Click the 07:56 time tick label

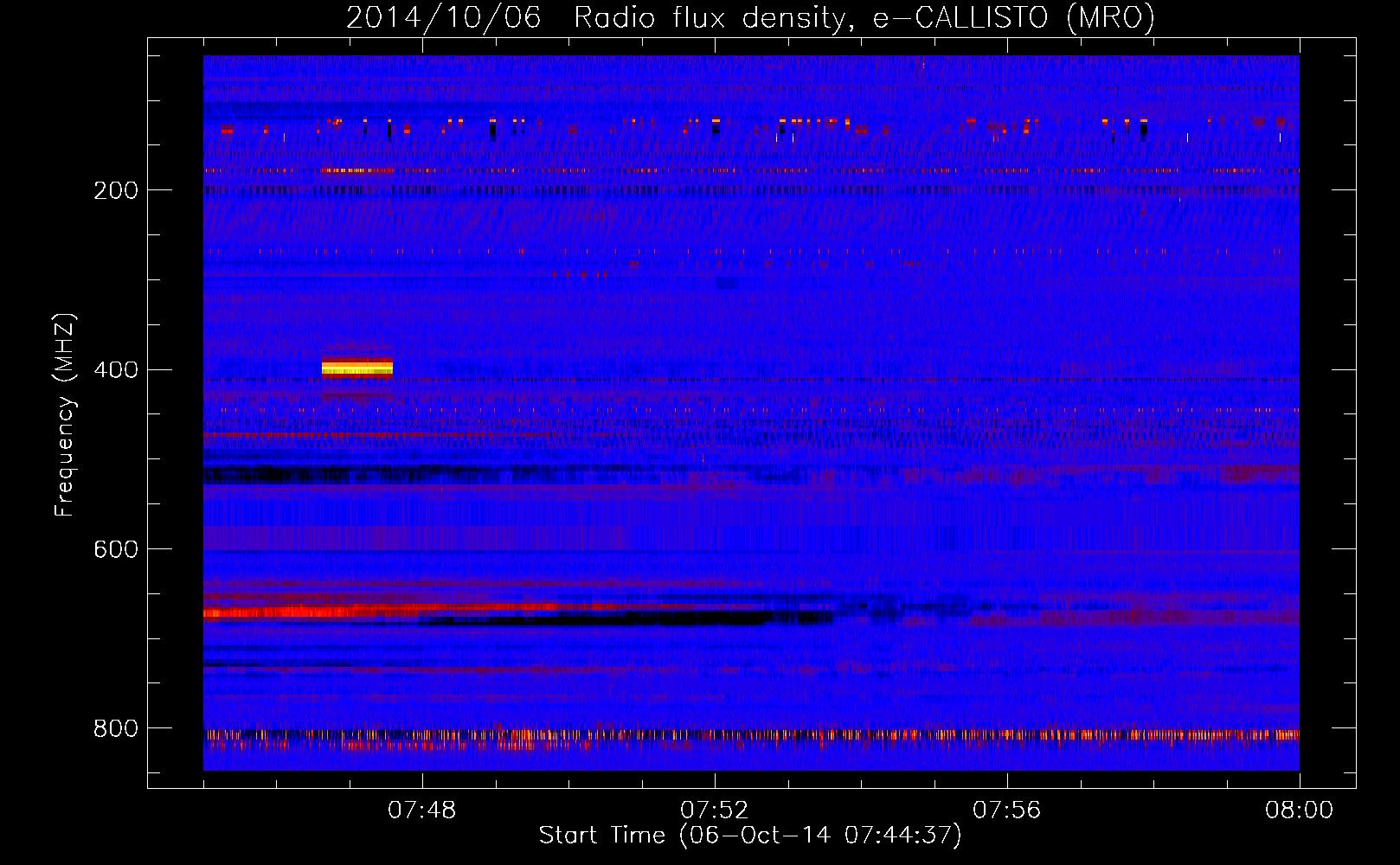pos(1007,811)
